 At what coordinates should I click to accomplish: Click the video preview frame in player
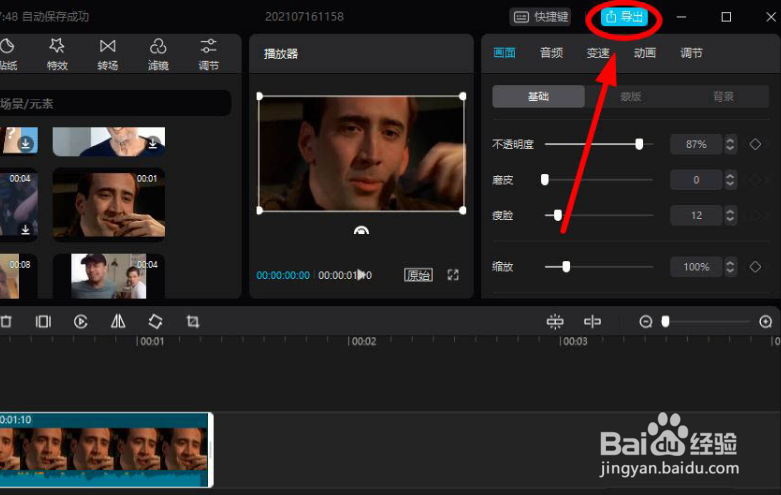pos(361,153)
